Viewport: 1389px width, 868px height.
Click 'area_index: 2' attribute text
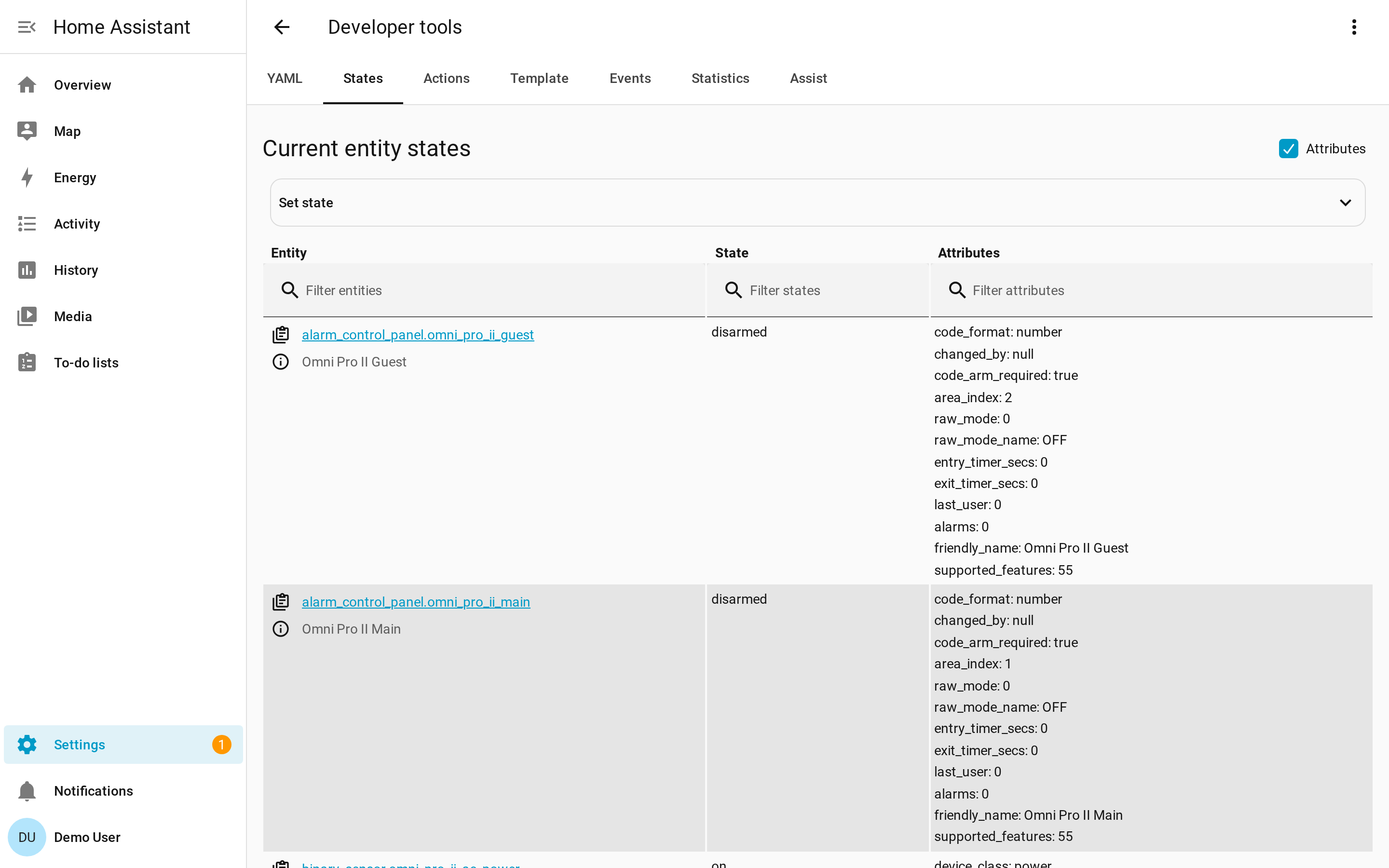pos(973,397)
